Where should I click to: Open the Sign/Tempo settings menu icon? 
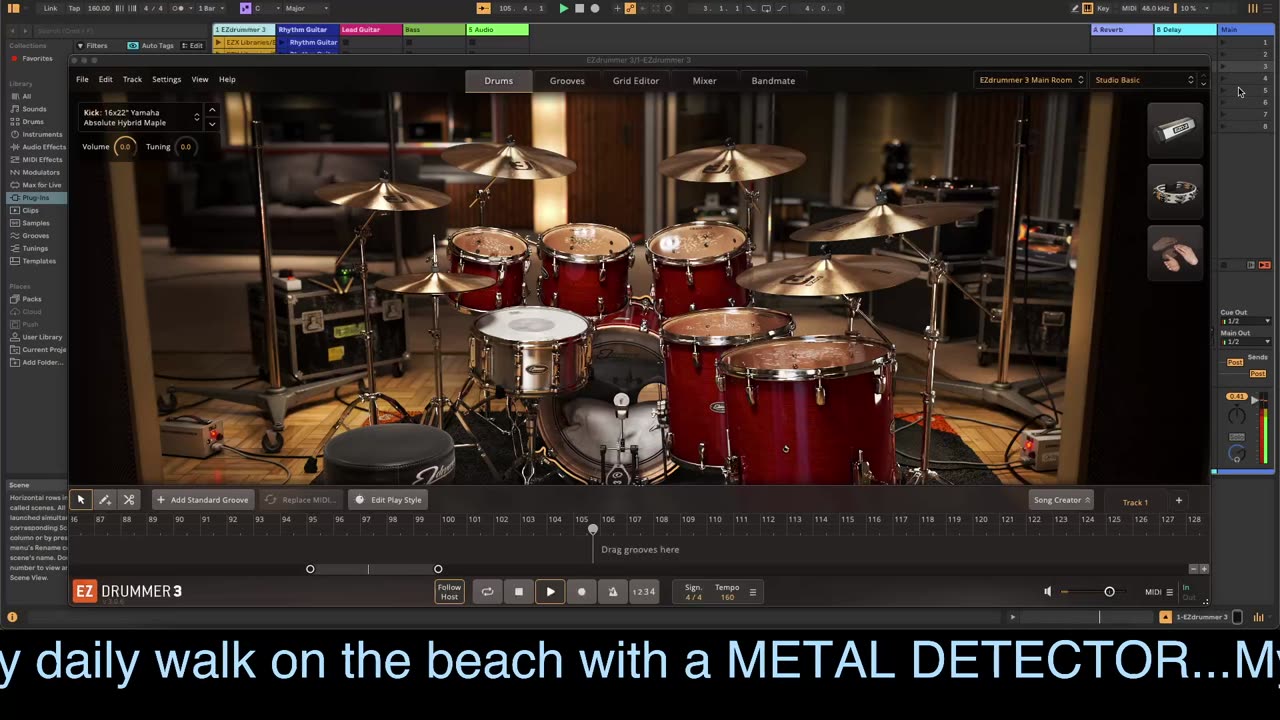[x=753, y=592]
